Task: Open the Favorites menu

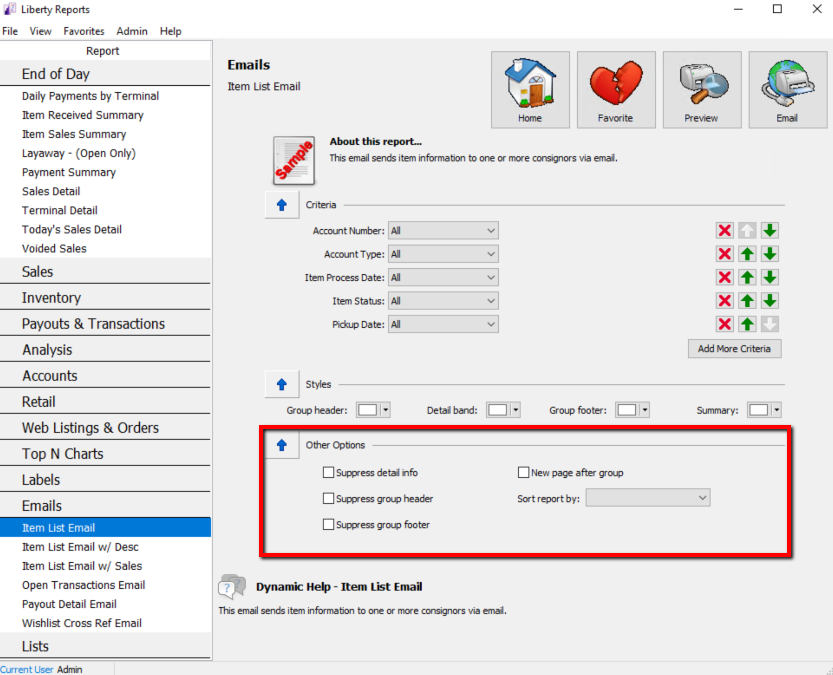Action: [84, 31]
